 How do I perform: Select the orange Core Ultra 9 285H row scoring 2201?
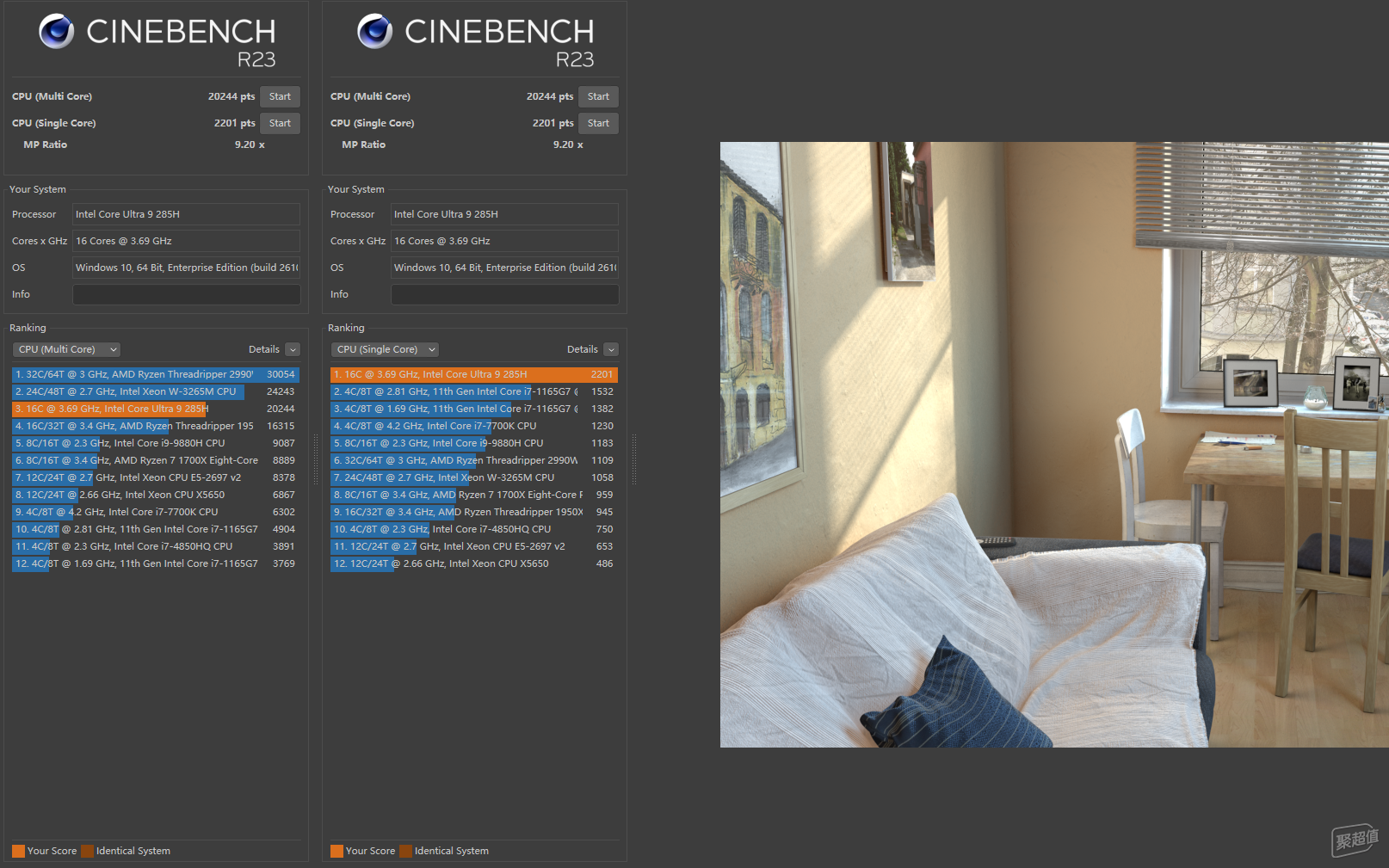coord(474,374)
